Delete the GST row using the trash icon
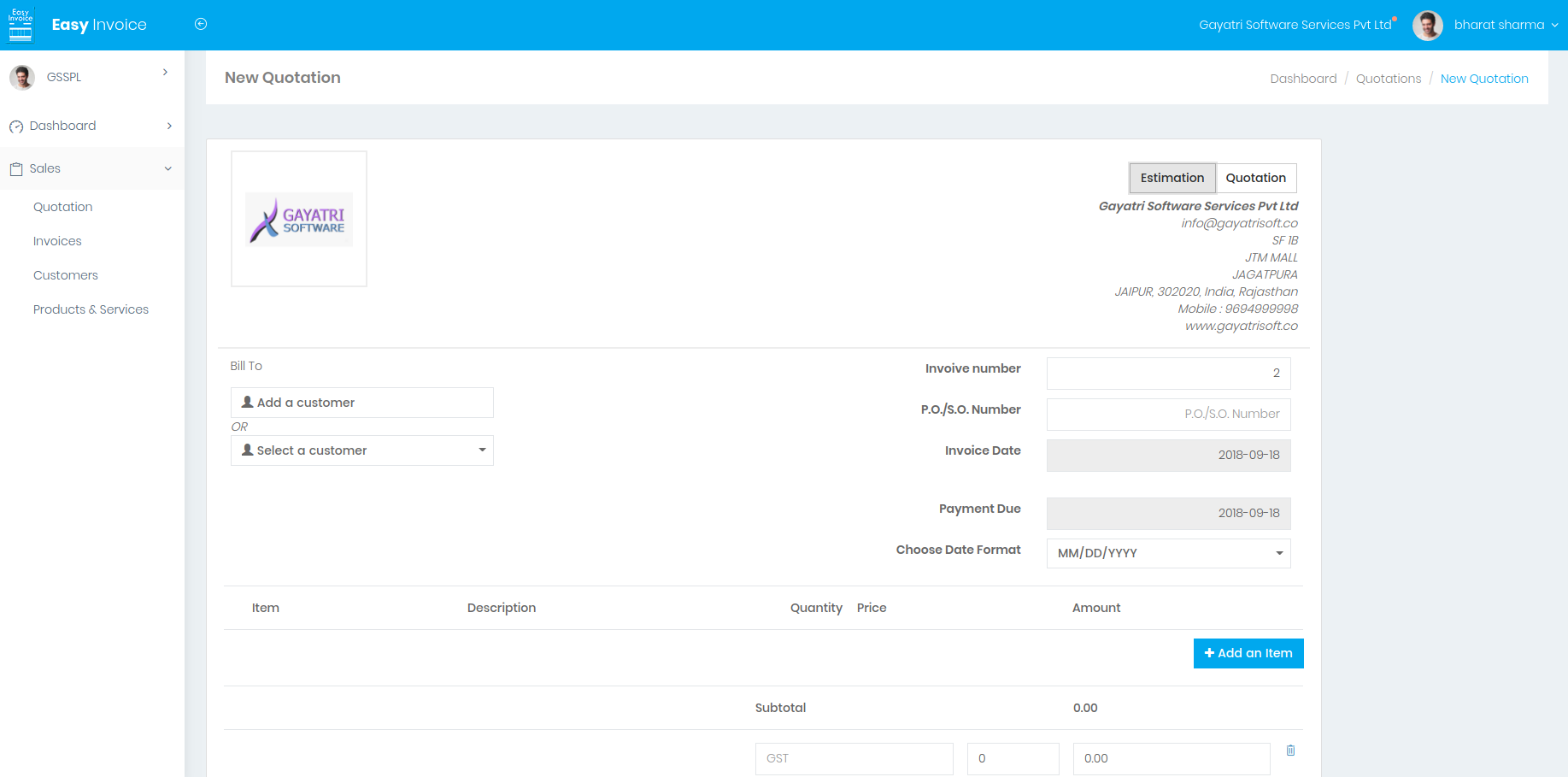This screenshot has height=777, width=1568. click(1290, 751)
